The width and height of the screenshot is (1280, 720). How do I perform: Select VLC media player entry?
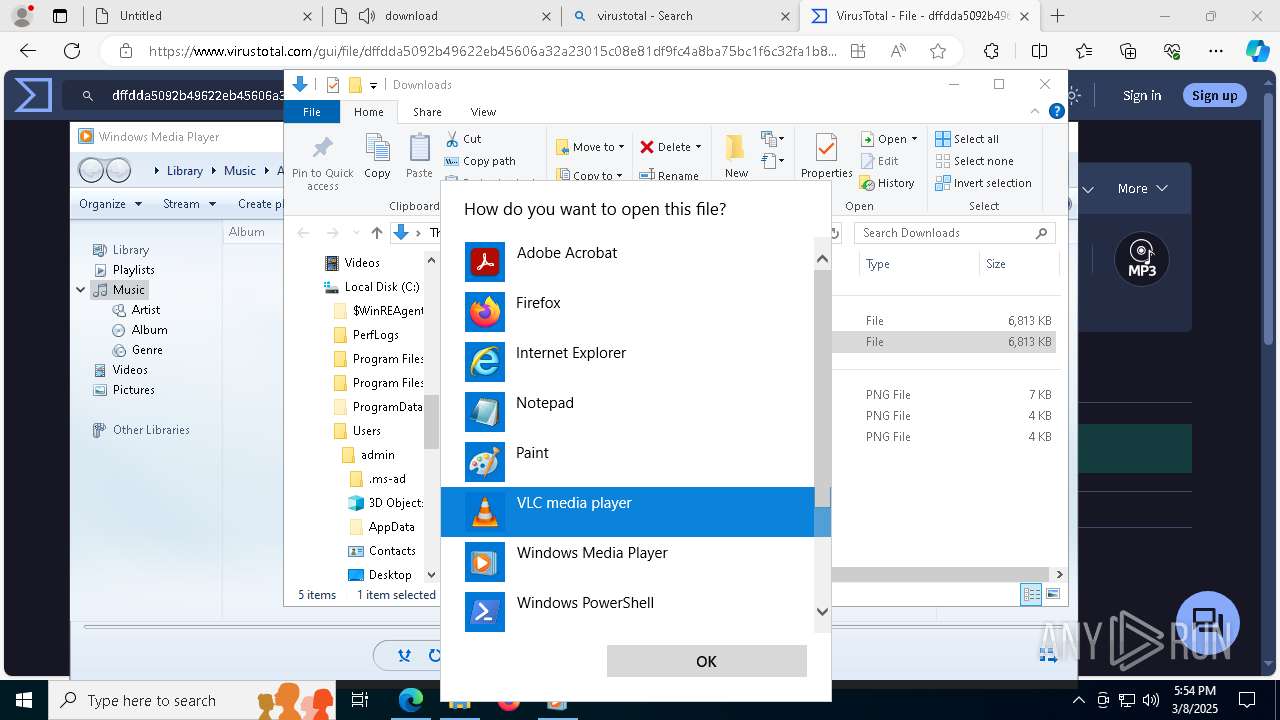628,512
